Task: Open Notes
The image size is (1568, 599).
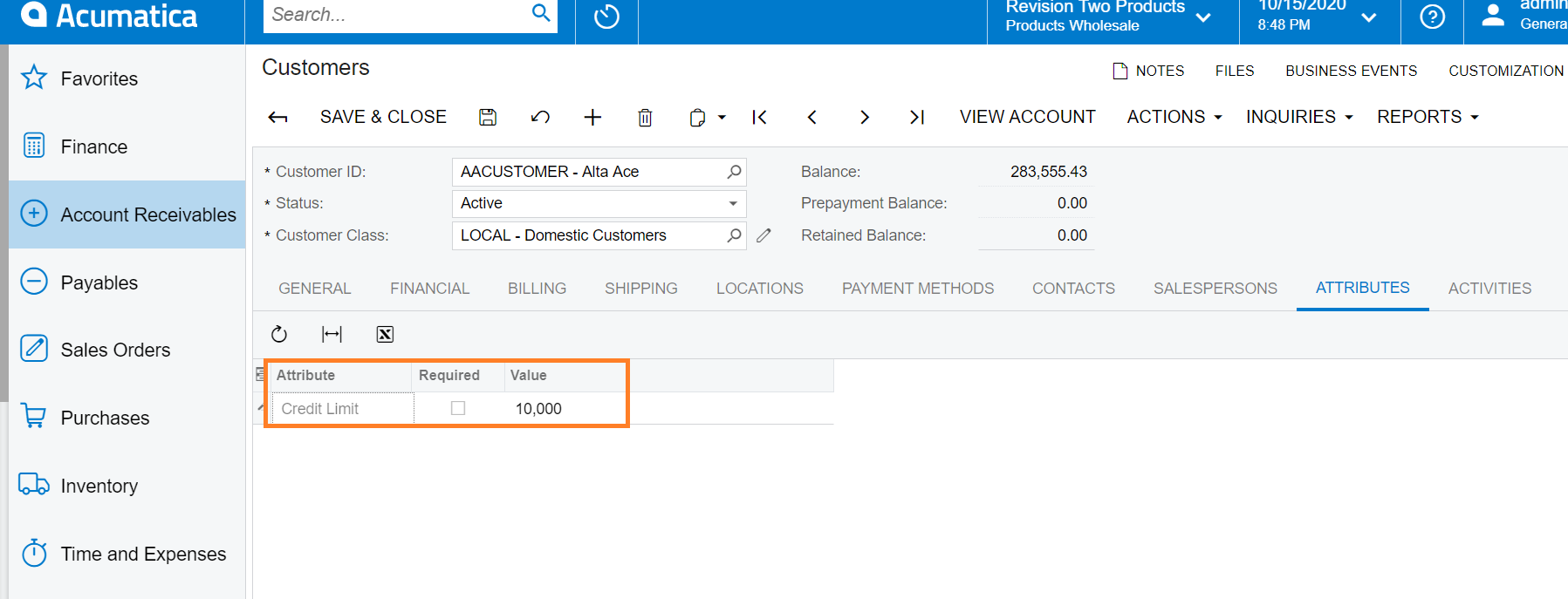Action: point(1149,71)
